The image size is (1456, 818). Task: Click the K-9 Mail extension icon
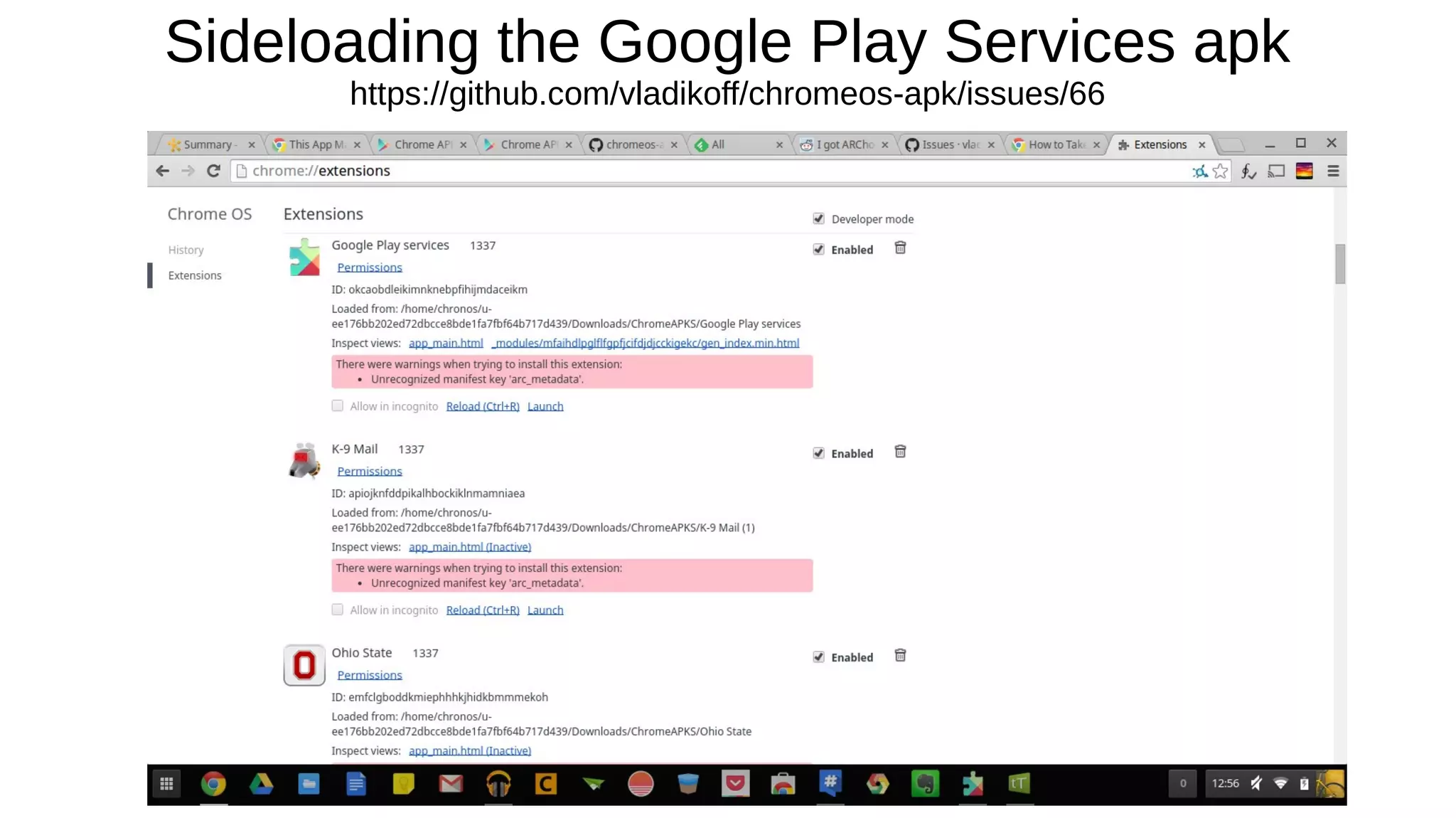pos(304,461)
